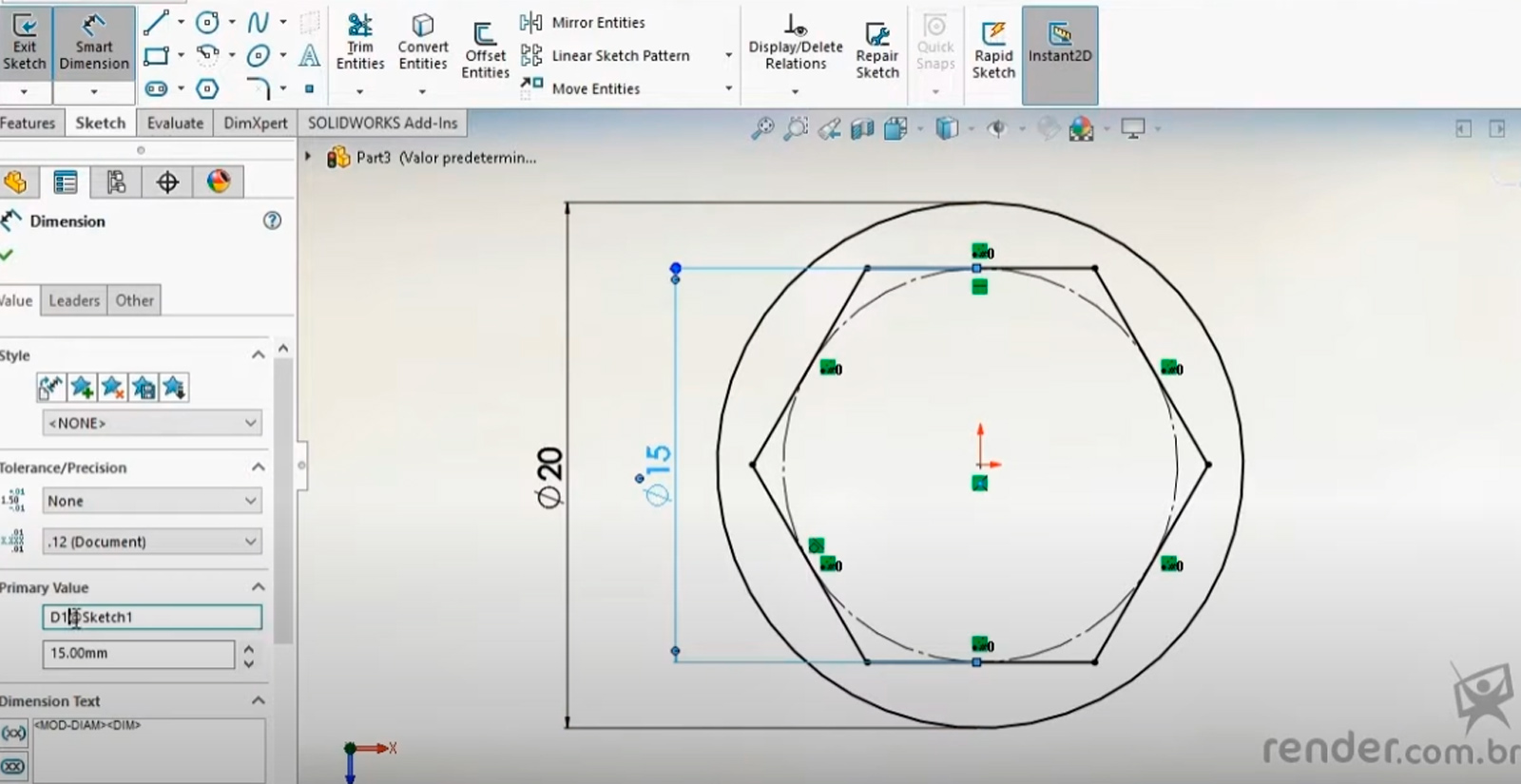This screenshot has height=784, width=1521.
Task: Switch to the Evaluate tab
Action: coord(175,123)
